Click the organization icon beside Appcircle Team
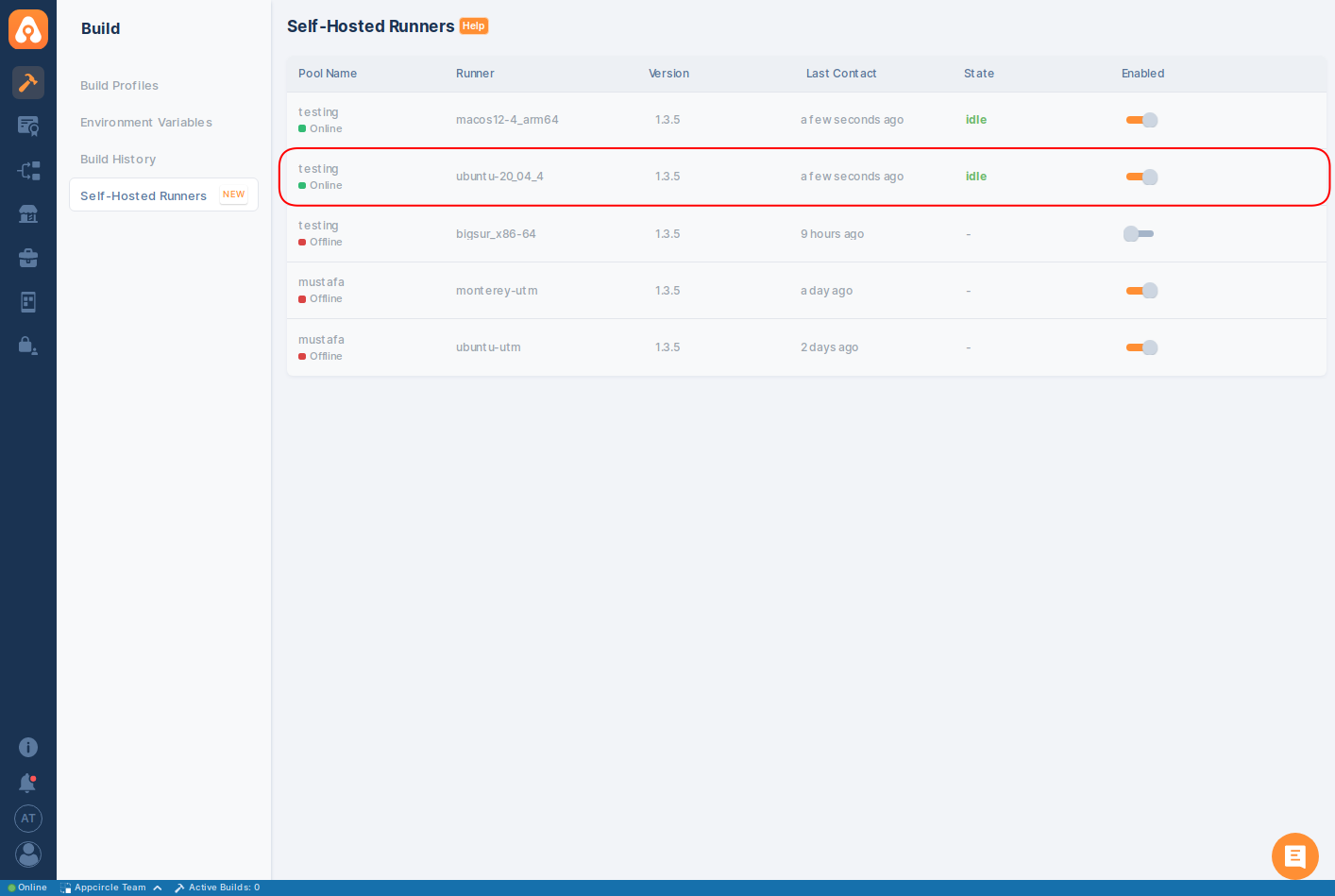Viewport: 1335px width, 896px height. [66, 888]
